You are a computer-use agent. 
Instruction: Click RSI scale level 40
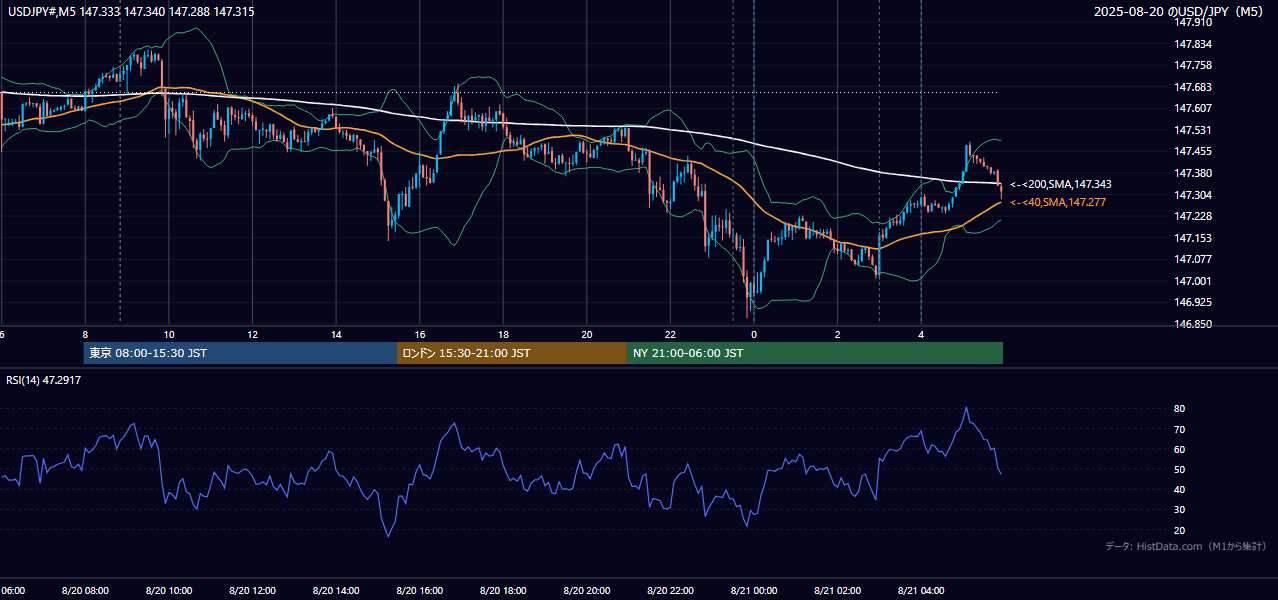(x=1180, y=489)
